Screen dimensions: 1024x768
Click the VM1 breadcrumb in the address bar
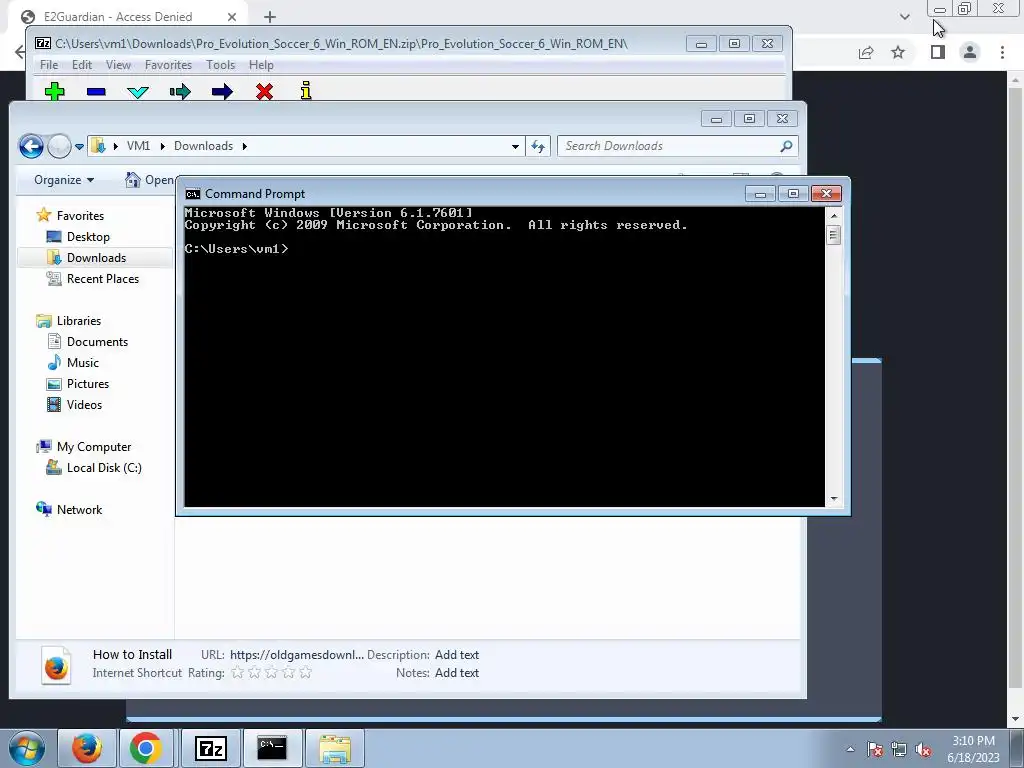pos(138,146)
